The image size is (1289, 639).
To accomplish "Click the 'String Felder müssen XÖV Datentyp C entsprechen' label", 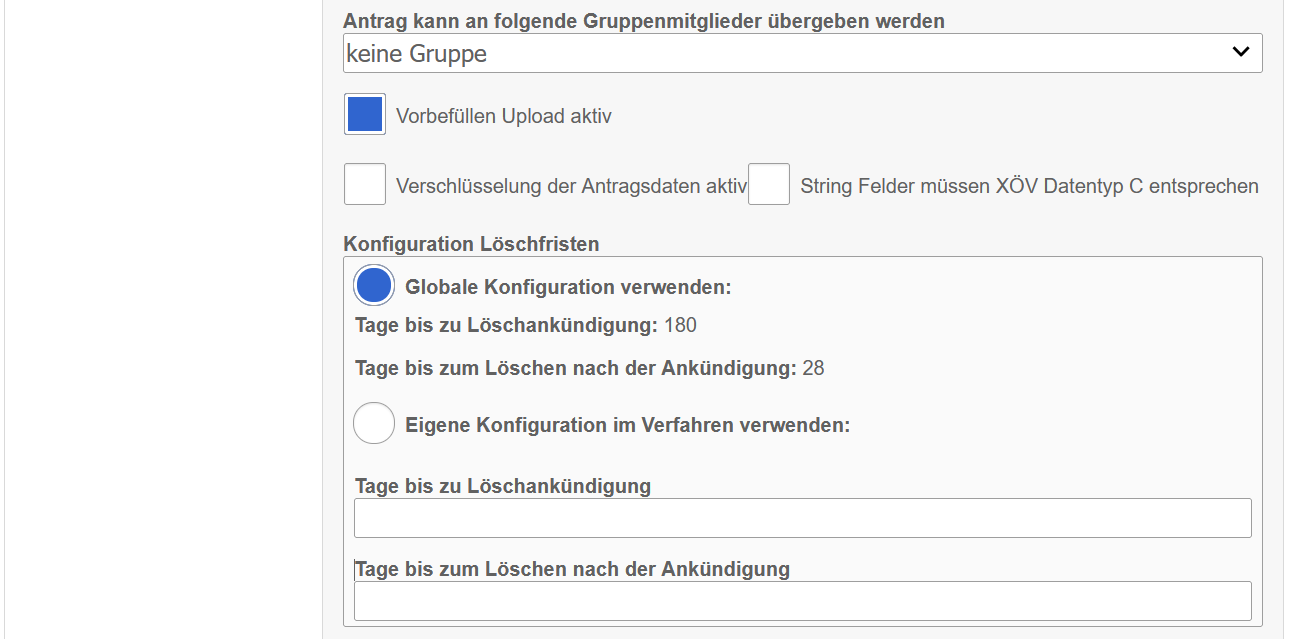I will click(x=1030, y=186).
